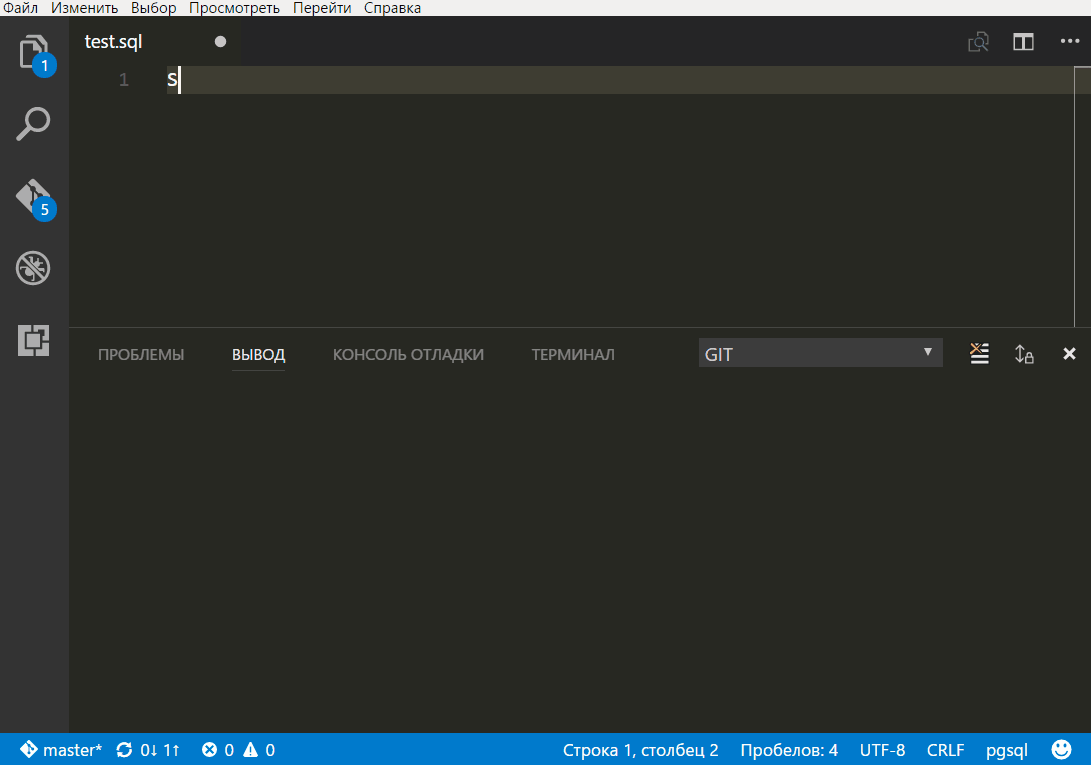1091x765 pixels.
Task: Switch to the ТЕРМИНАЛ tab
Action: click(573, 354)
